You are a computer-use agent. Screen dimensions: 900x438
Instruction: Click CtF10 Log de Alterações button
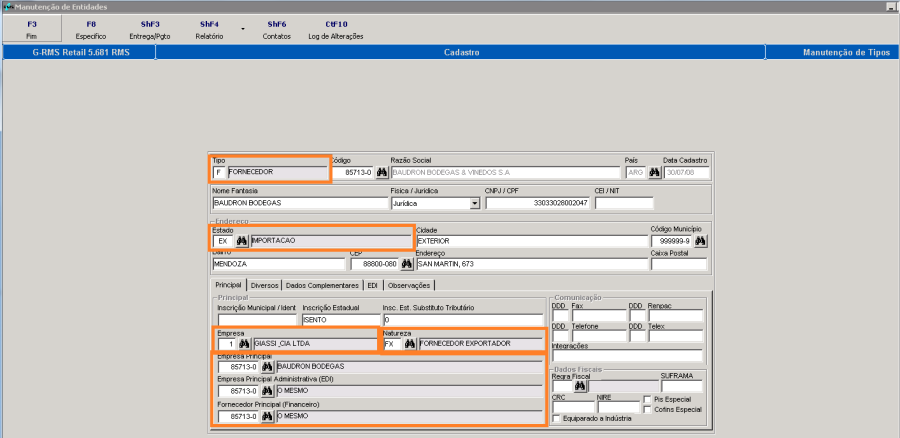336,30
